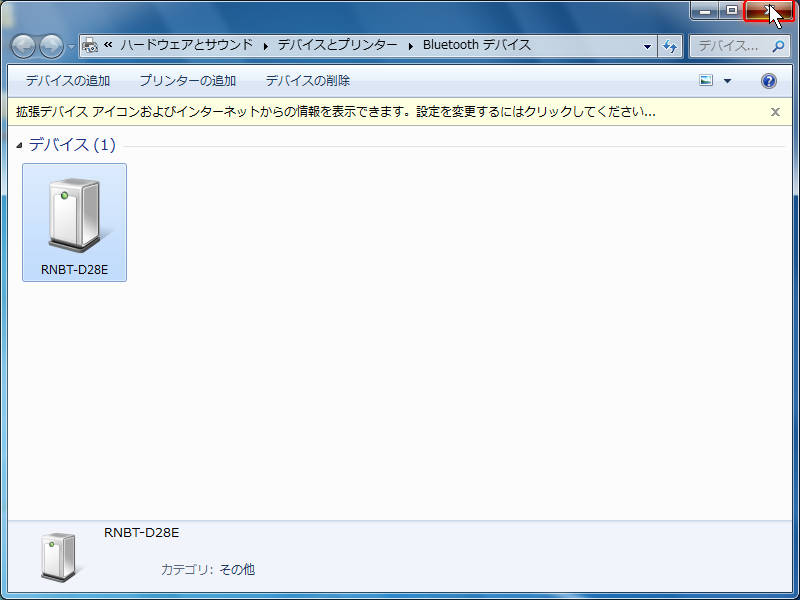Open Help with question mark icon
The width and height of the screenshot is (800, 600).
769,81
